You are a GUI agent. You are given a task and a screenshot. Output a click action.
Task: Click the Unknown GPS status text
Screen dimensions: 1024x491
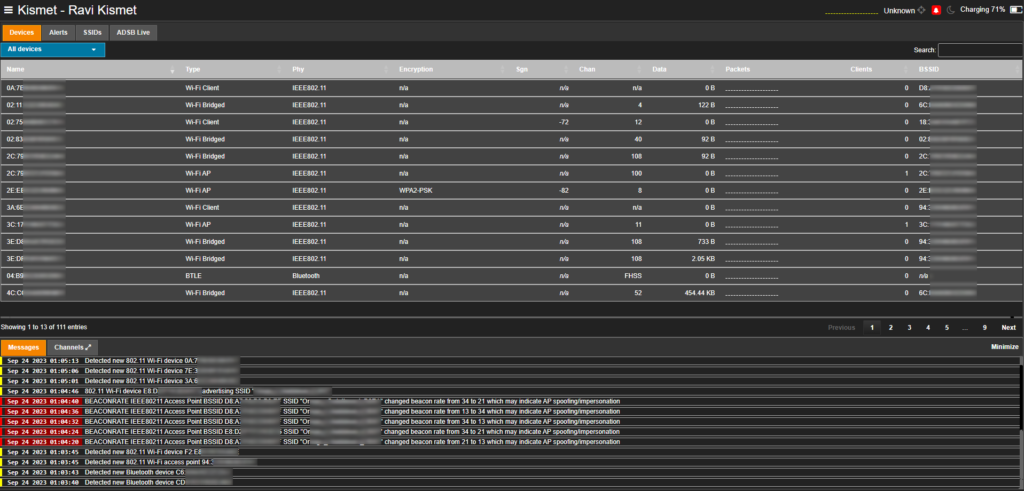pos(899,10)
